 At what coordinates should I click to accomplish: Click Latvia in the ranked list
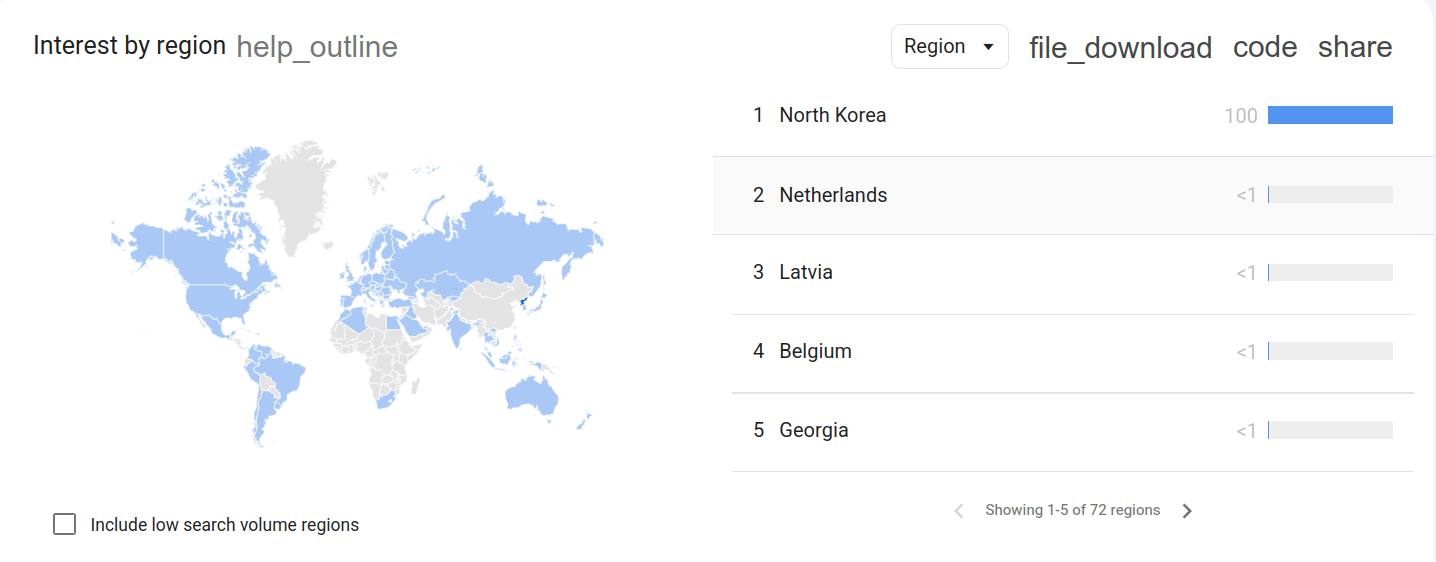click(x=806, y=272)
